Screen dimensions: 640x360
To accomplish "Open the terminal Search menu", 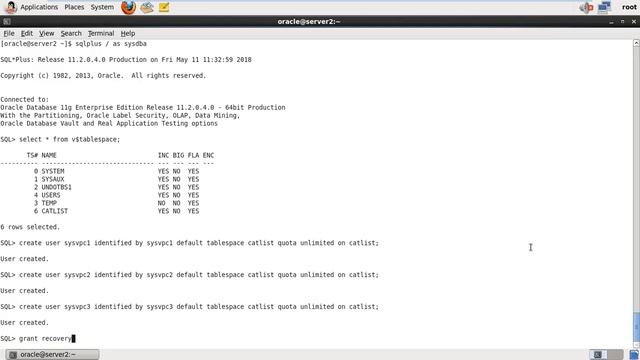I will (x=71, y=33).
